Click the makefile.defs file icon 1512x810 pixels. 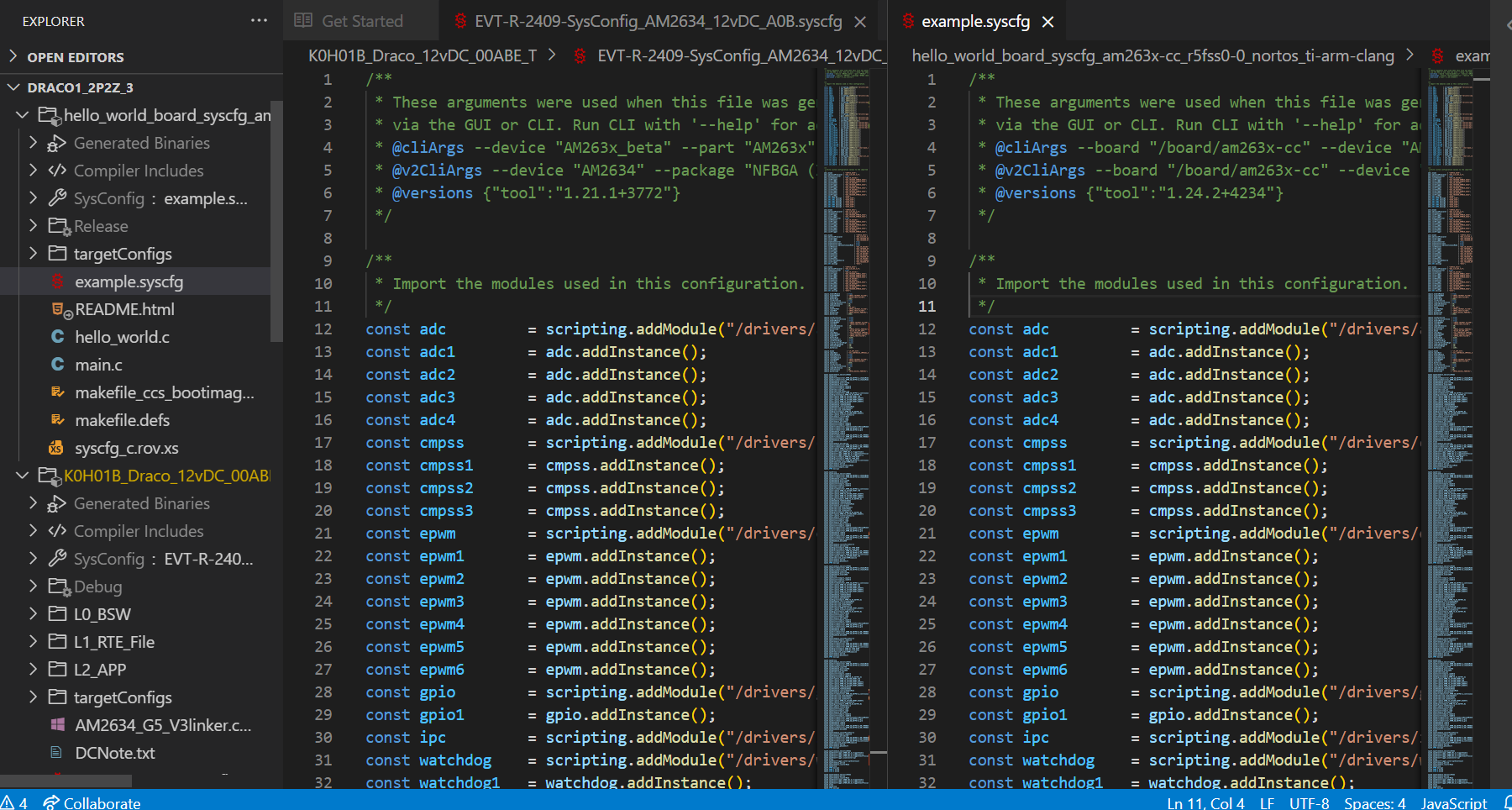point(57,420)
